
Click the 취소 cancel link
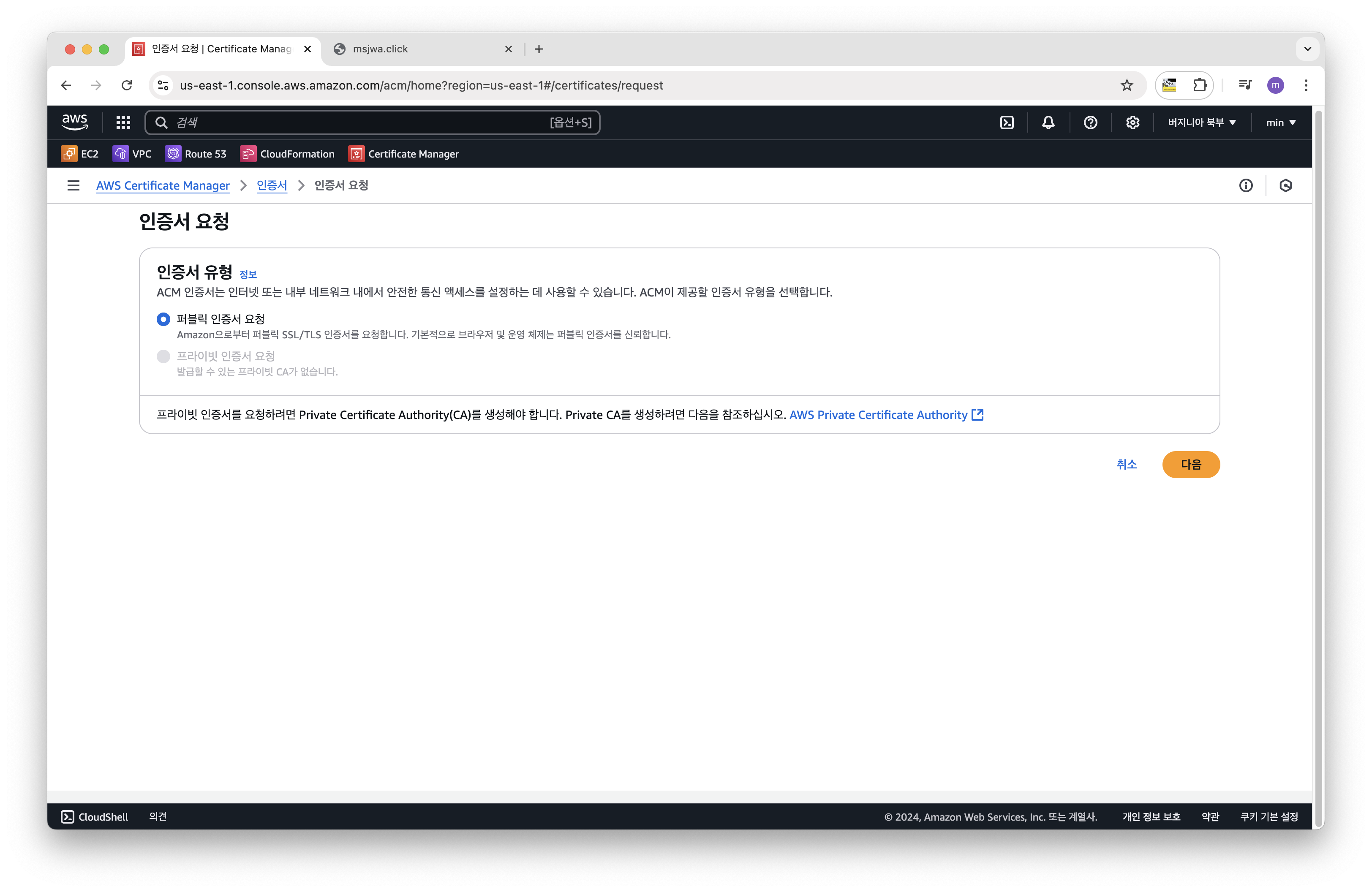pyautogui.click(x=1126, y=465)
